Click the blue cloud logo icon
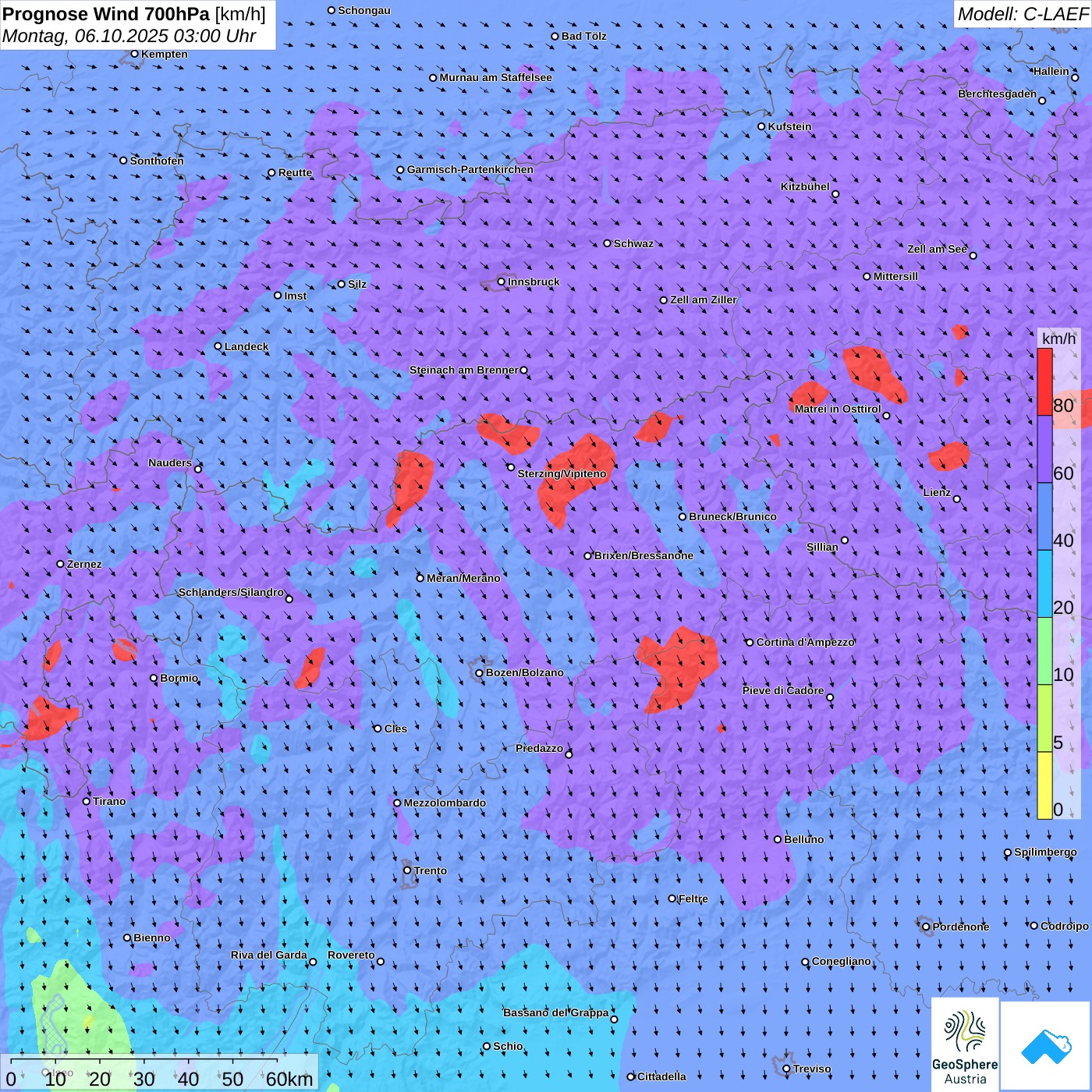The height and width of the screenshot is (1092, 1092). [x=1046, y=1046]
